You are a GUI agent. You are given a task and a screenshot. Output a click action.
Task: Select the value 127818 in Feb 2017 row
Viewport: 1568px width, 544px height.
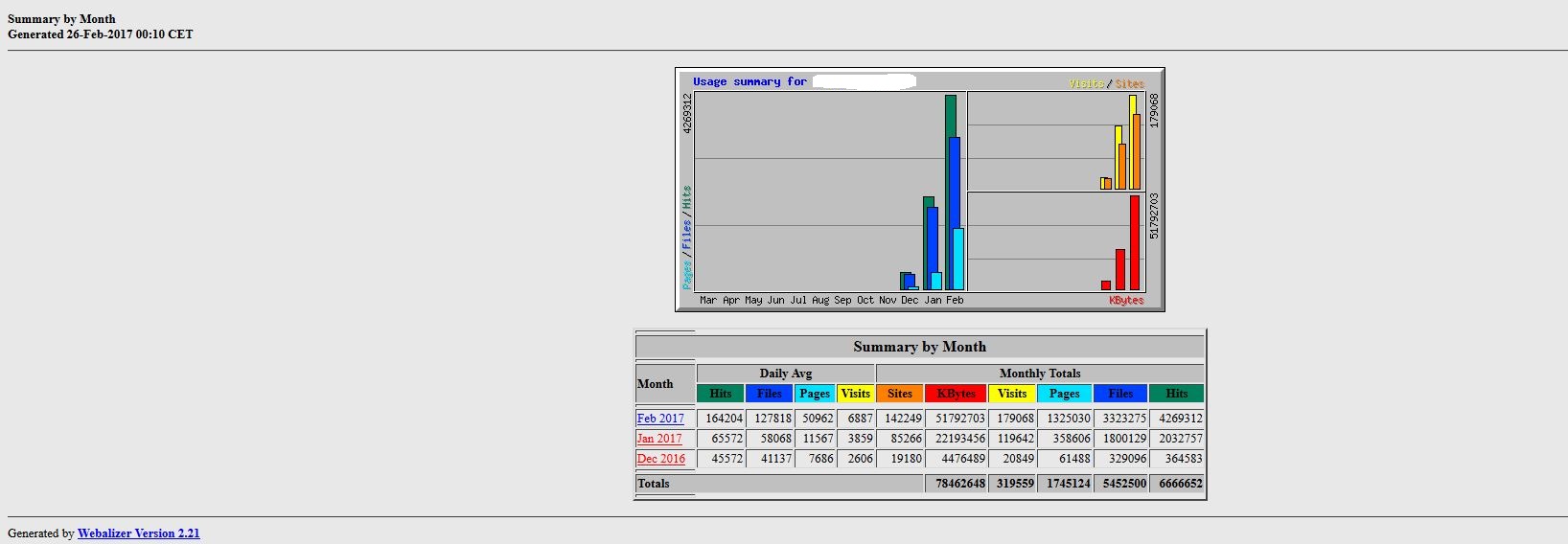point(773,419)
